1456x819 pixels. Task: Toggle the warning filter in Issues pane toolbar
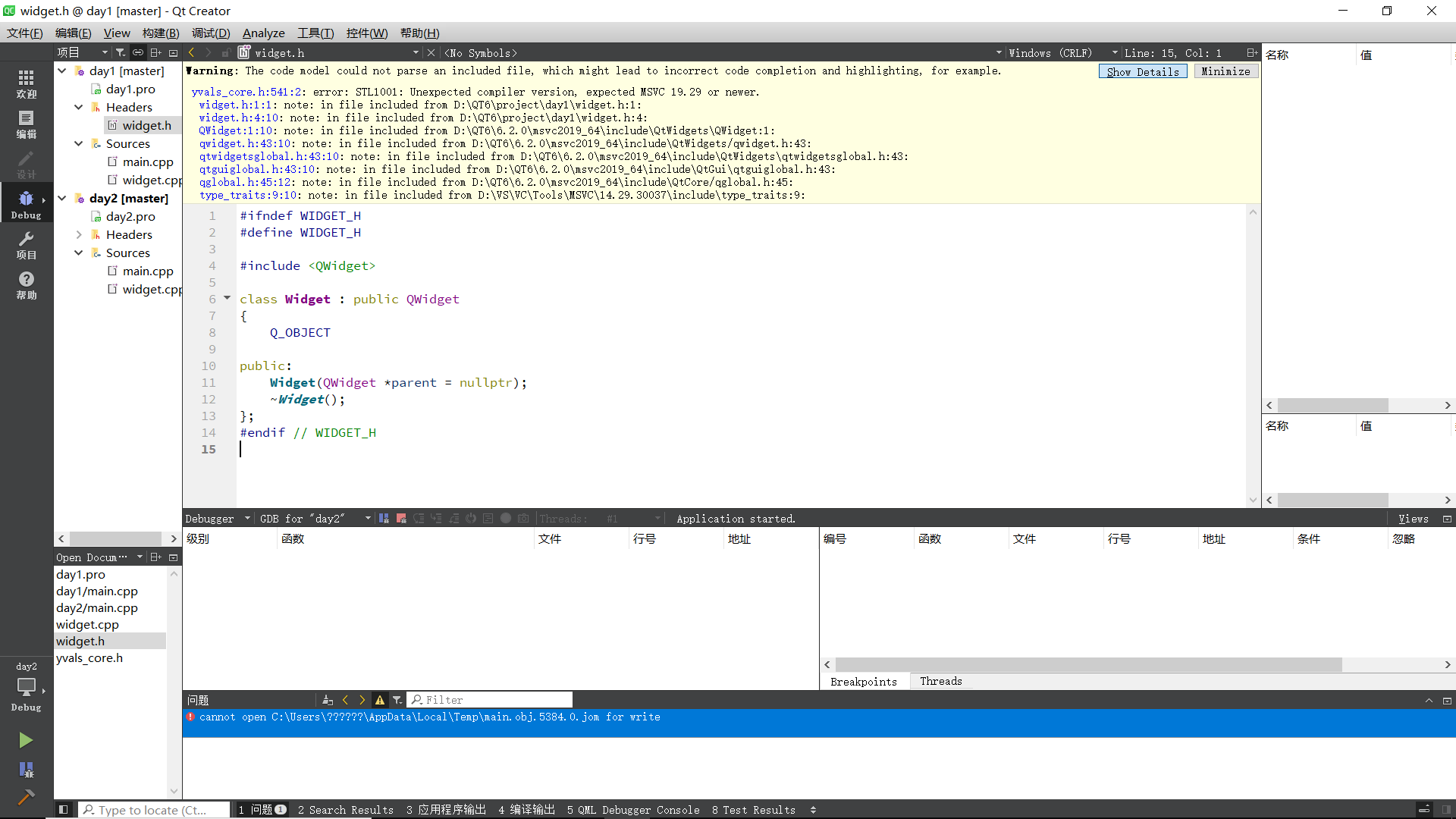(x=380, y=699)
